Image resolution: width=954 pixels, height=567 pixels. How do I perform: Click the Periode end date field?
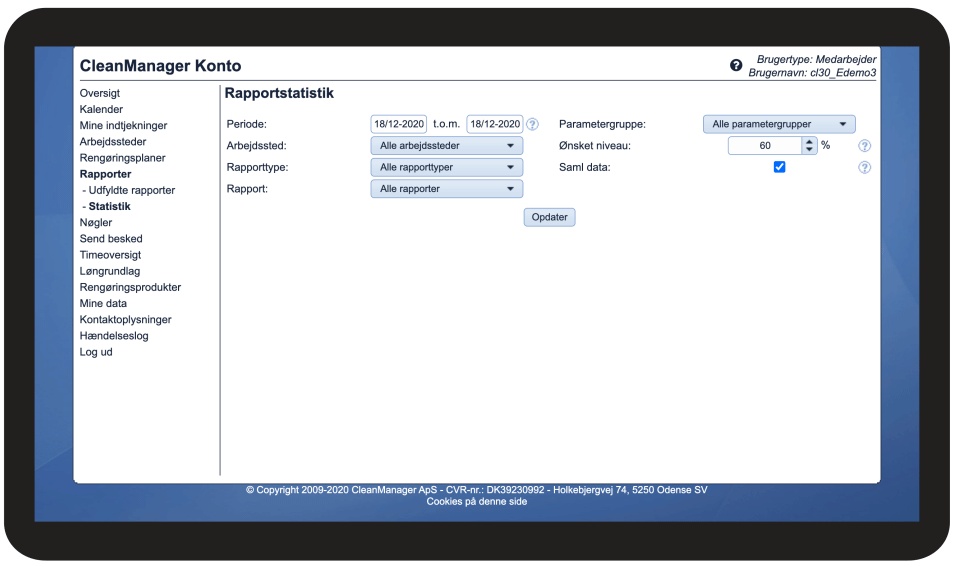coord(495,124)
